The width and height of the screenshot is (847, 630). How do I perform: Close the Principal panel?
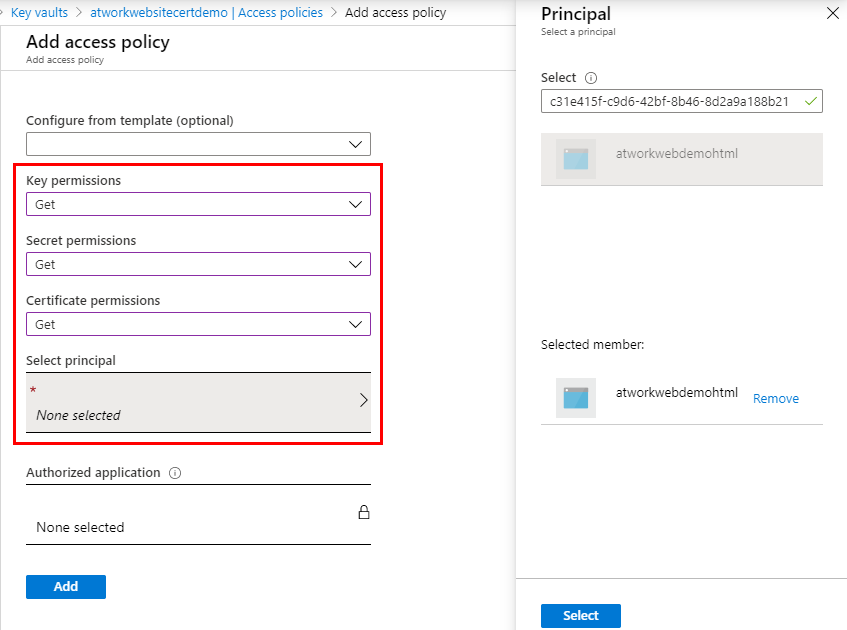pos(832,14)
